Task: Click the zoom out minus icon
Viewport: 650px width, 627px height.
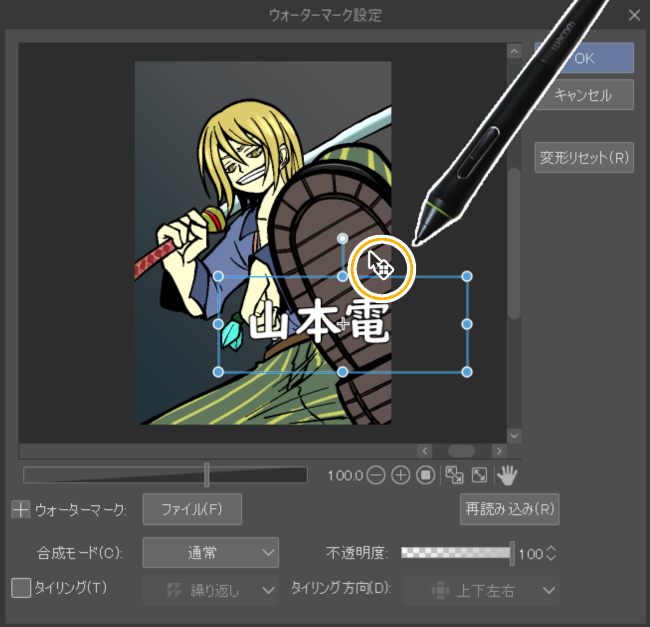Action: tap(376, 475)
